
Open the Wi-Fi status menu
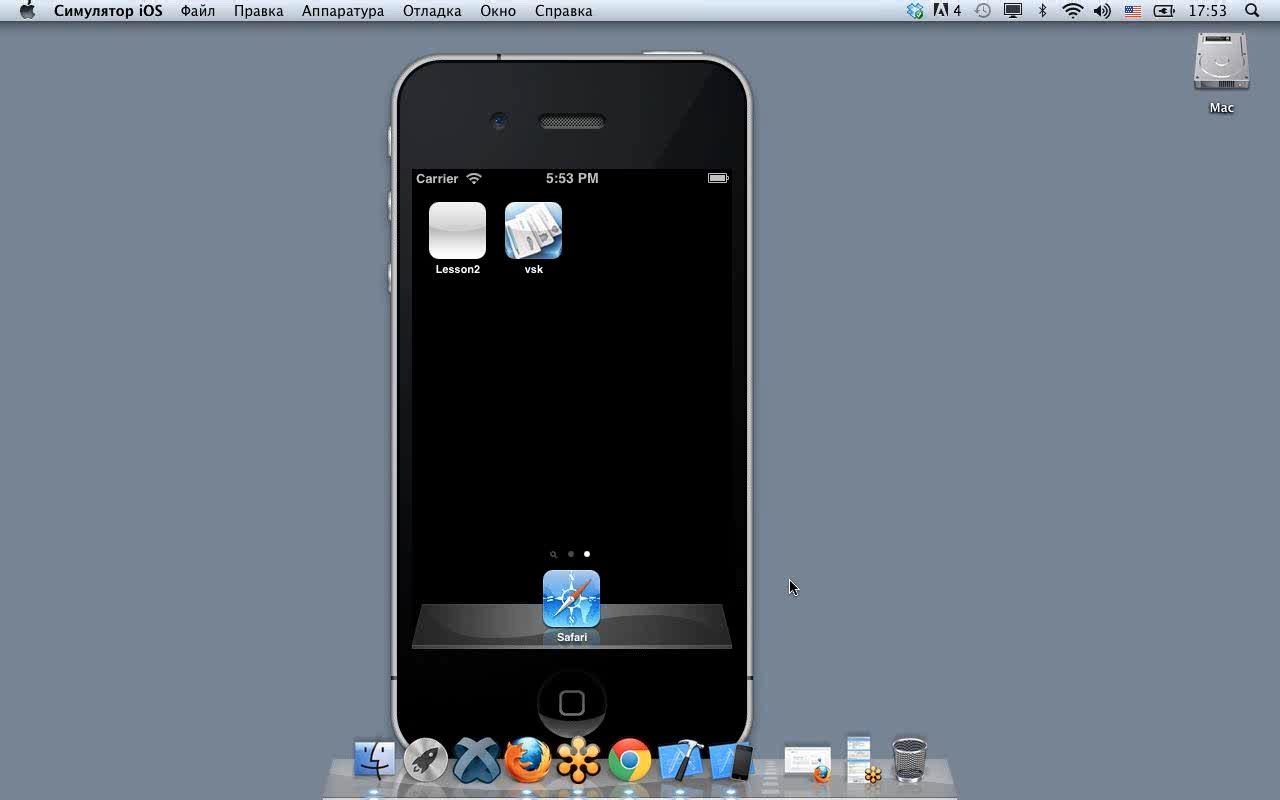click(1073, 11)
